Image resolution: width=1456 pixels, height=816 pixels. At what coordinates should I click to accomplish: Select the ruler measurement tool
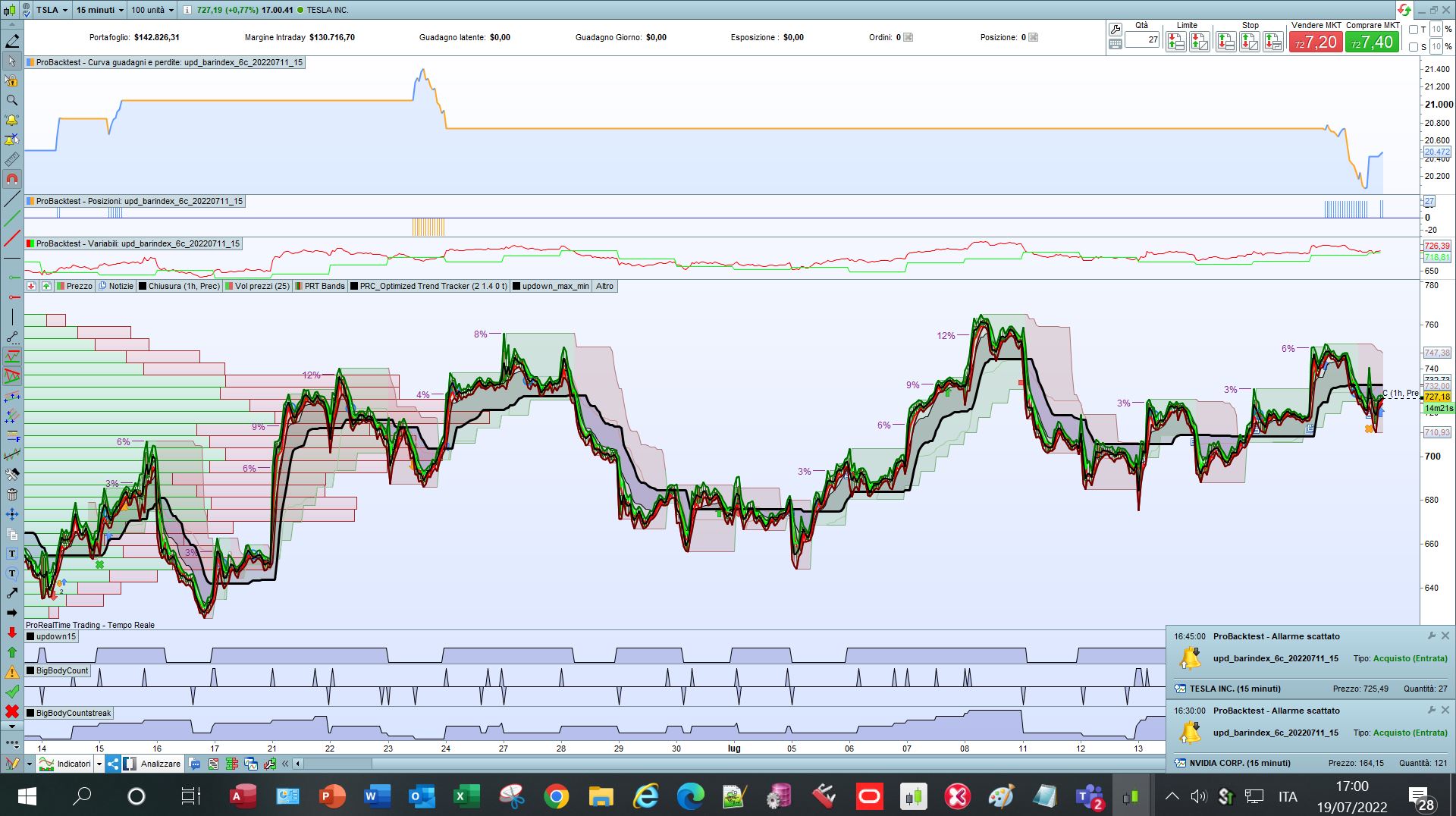point(12,159)
